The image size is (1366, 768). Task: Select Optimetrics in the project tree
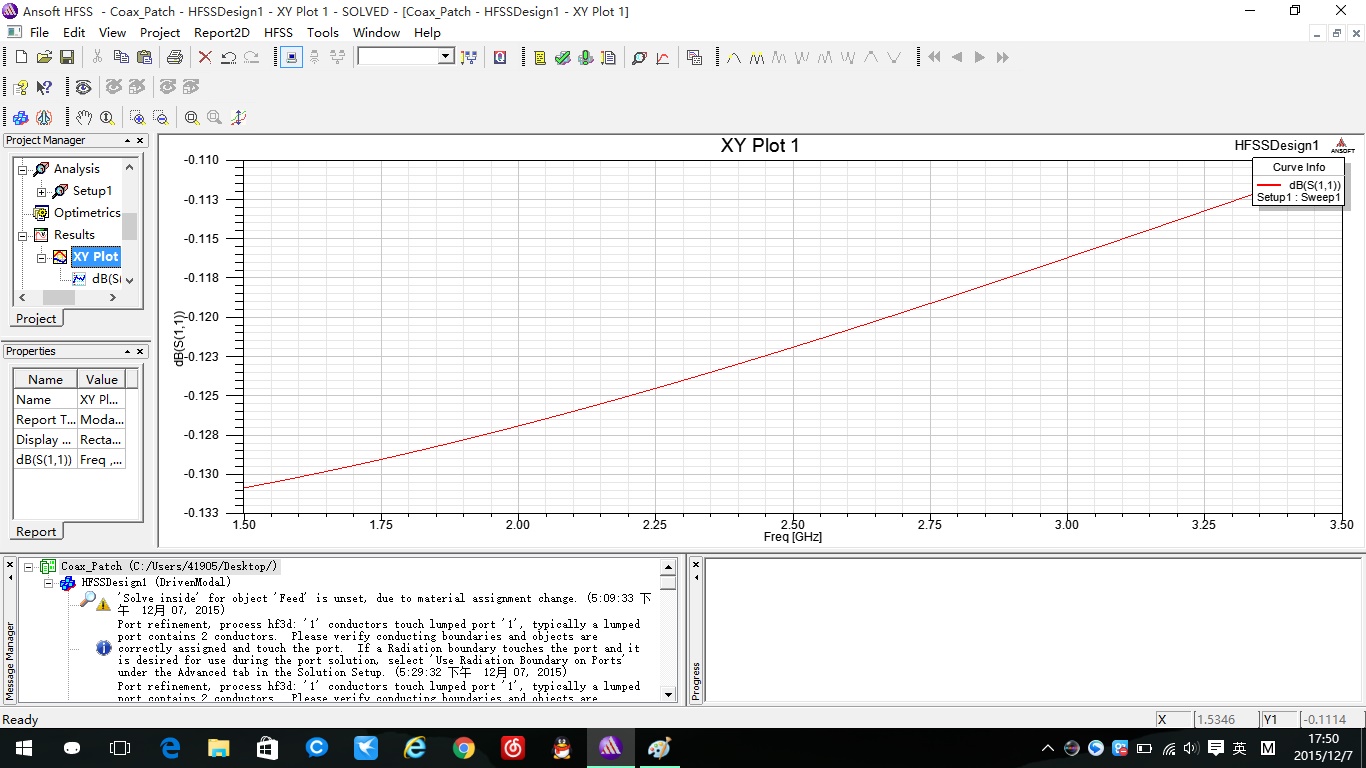pyautogui.click(x=87, y=213)
